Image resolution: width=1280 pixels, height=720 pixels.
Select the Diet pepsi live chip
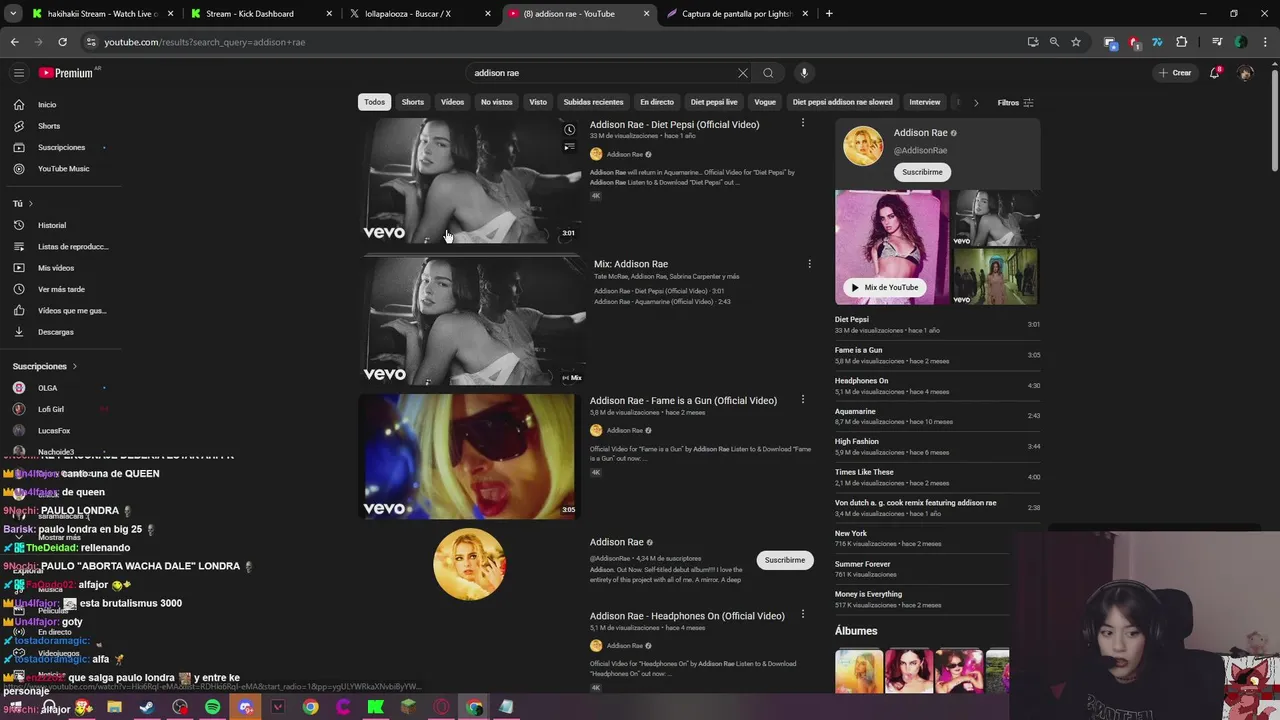tap(714, 102)
